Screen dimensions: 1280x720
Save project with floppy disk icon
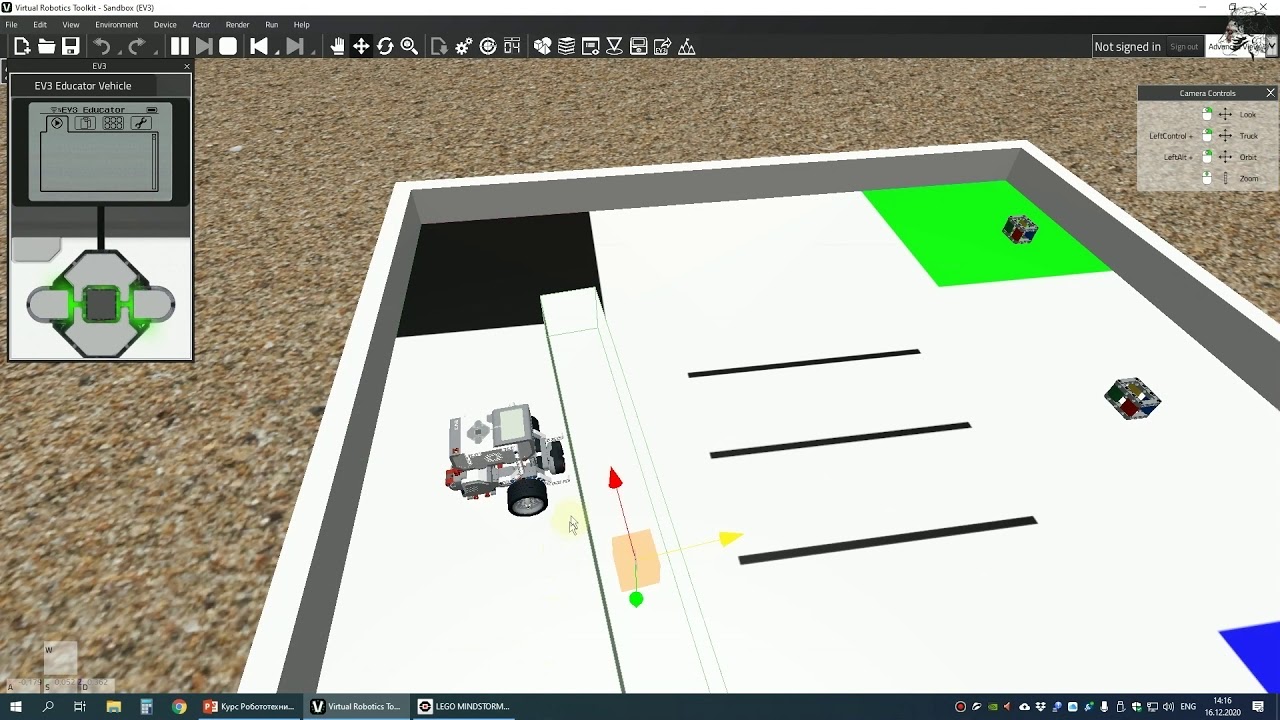[x=70, y=46]
